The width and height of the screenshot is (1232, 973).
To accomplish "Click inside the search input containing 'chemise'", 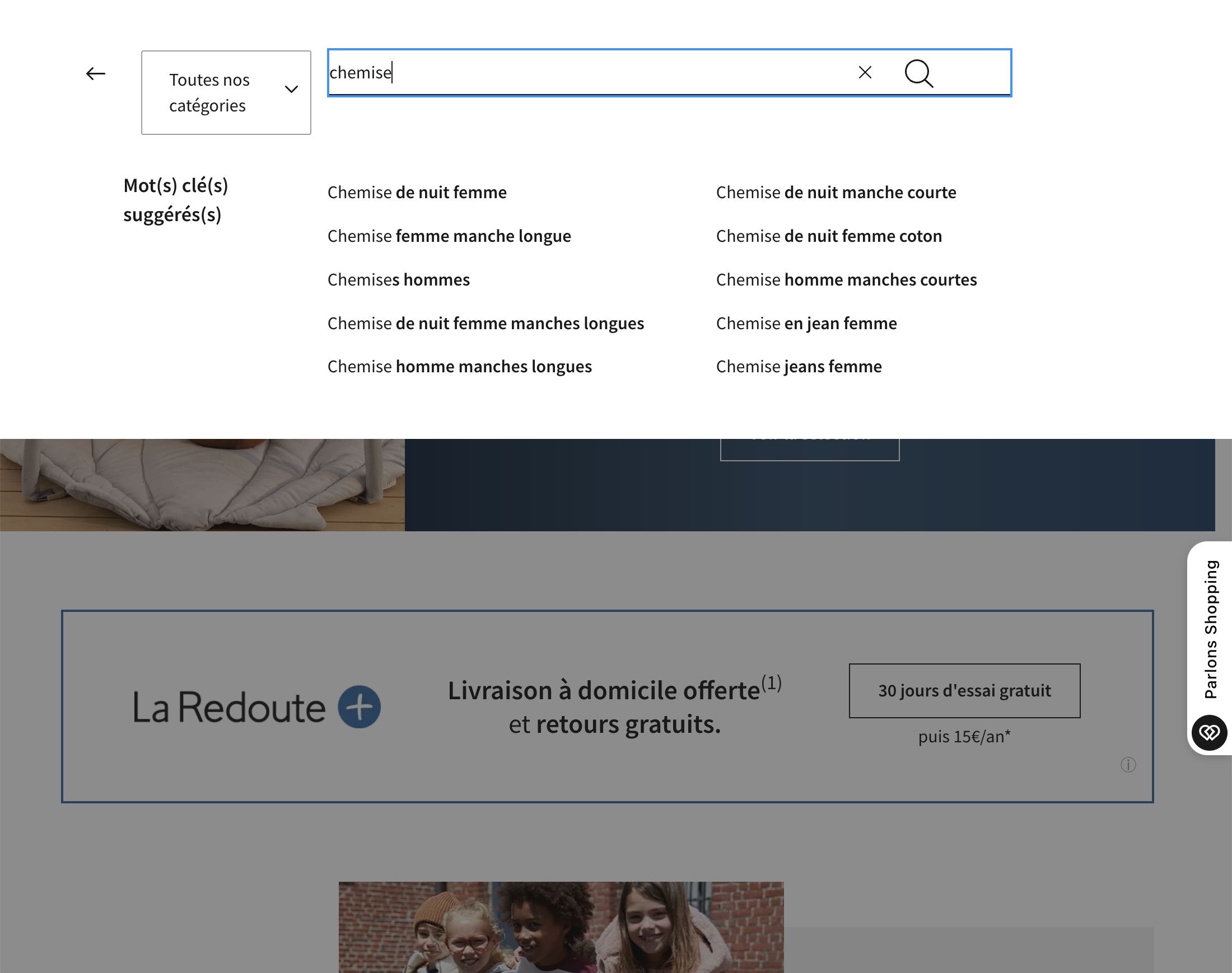I will click(x=570, y=72).
